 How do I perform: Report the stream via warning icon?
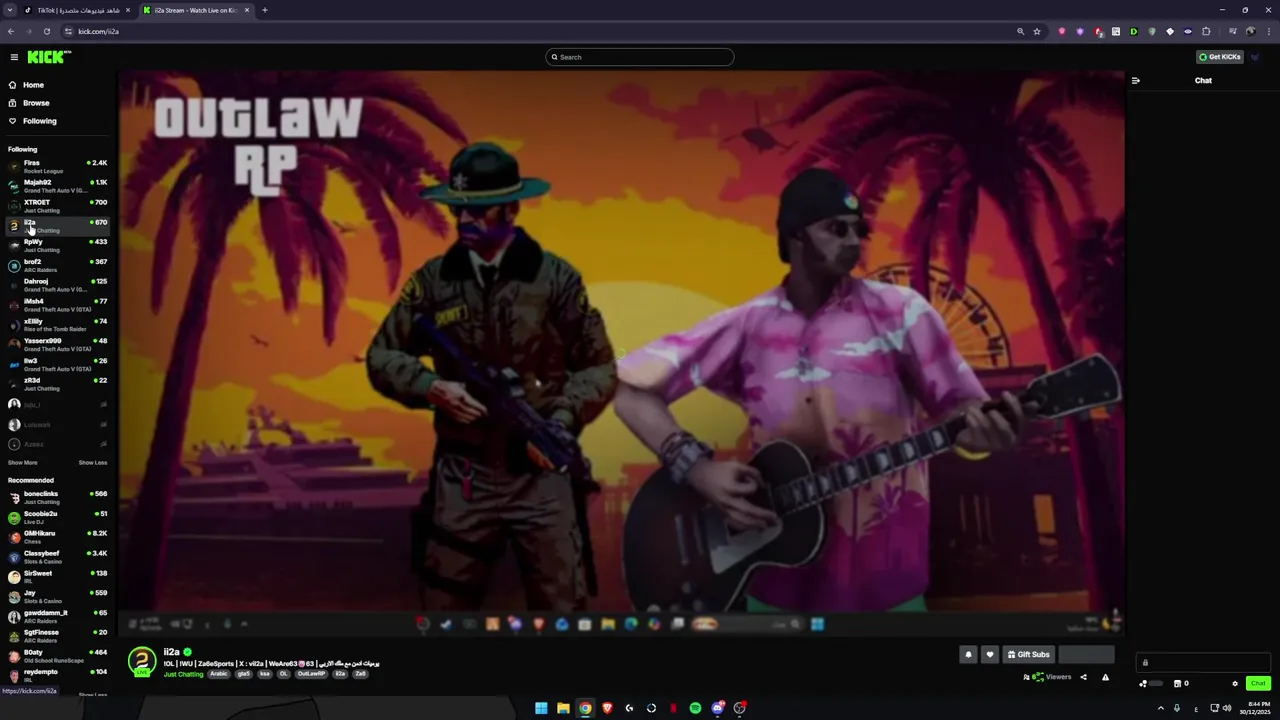tap(1105, 677)
